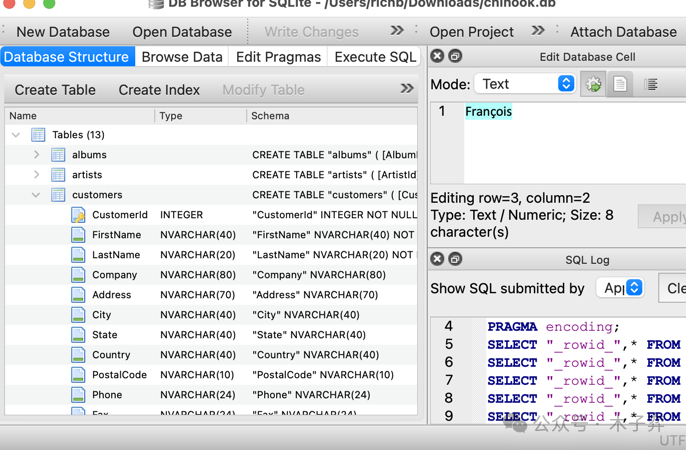Expand the artists table node
The height and width of the screenshot is (450, 686).
(36, 175)
